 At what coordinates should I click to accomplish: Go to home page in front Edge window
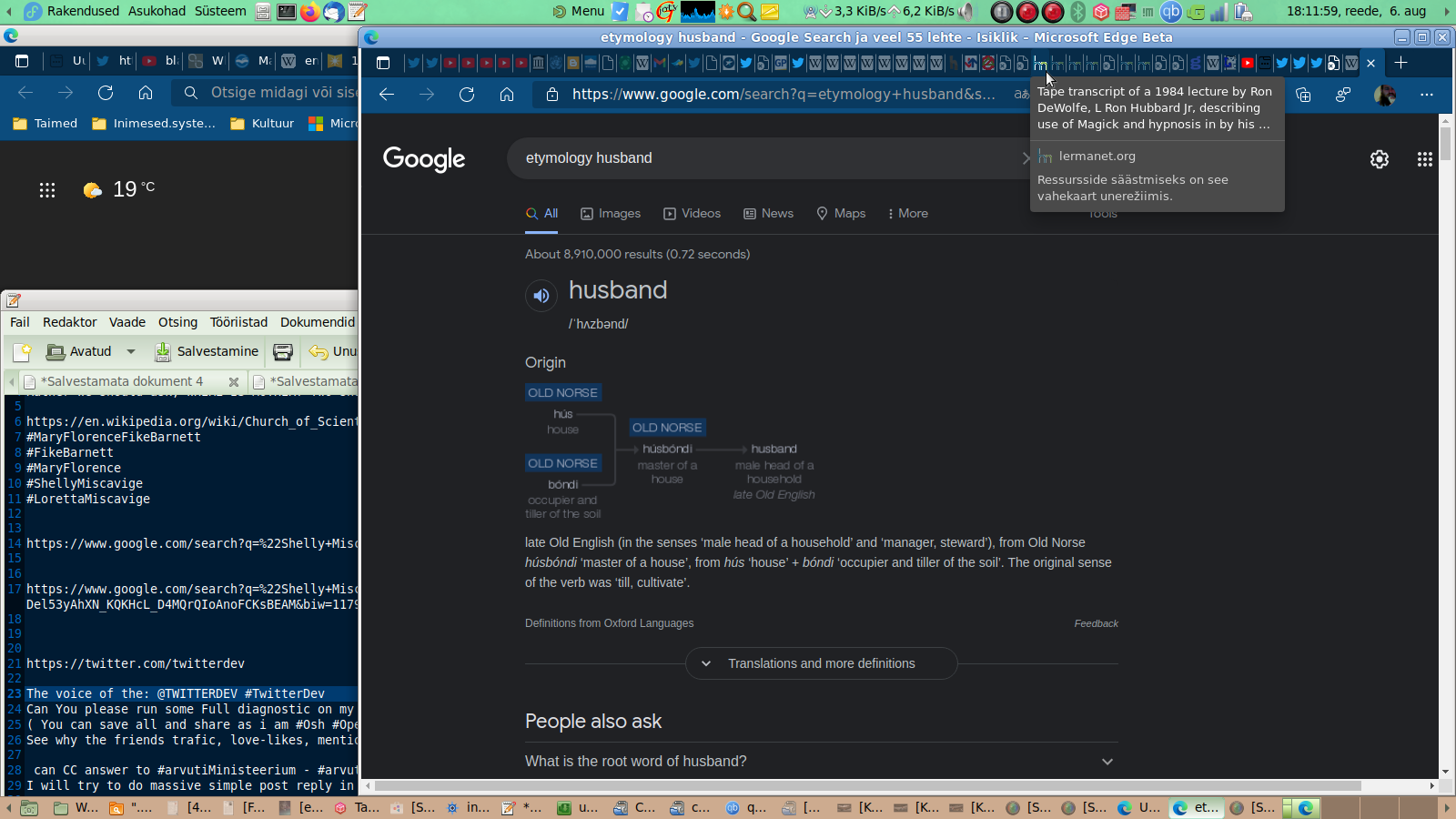507,95
